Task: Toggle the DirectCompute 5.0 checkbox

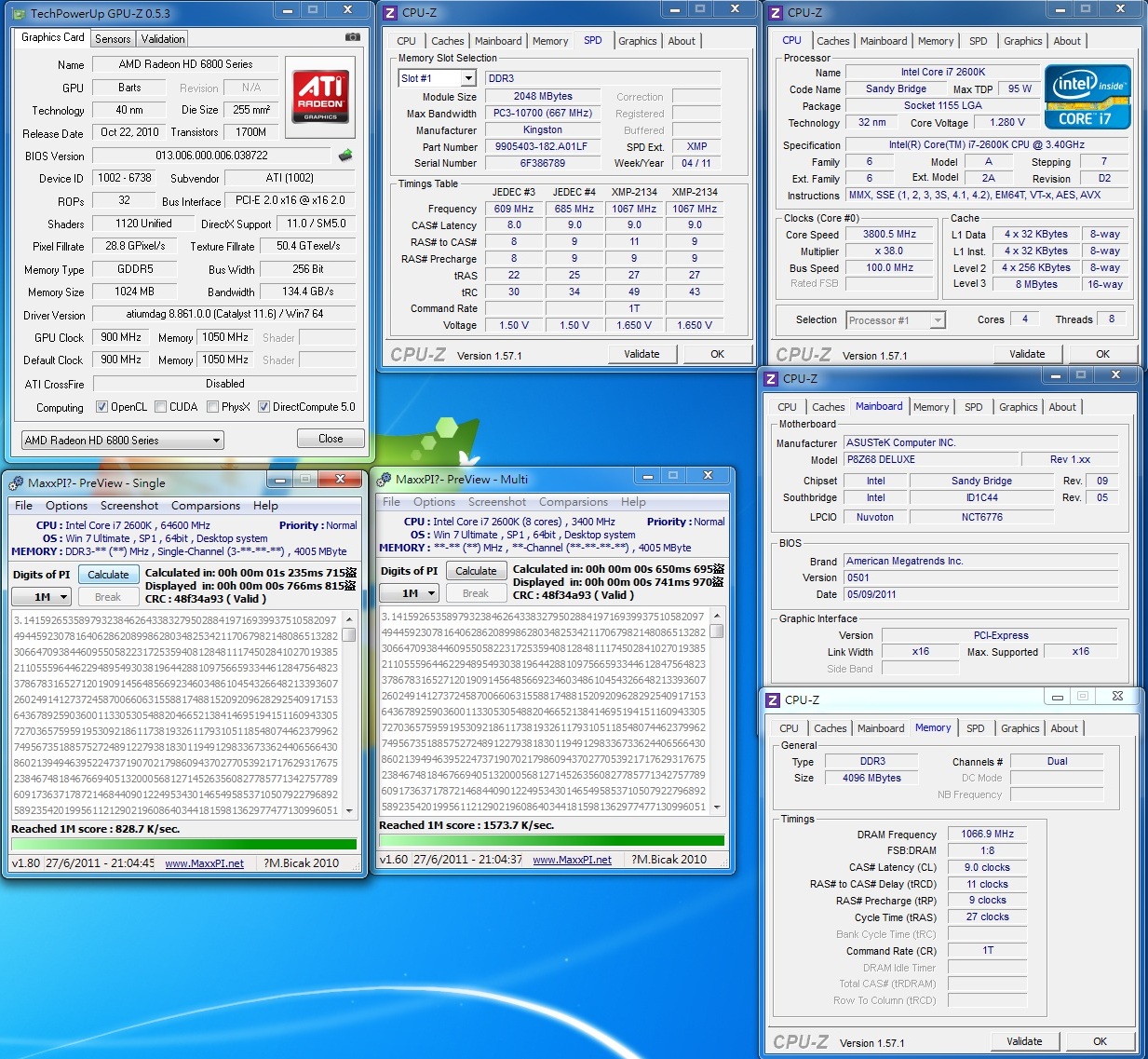Action: click(x=264, y=407)
